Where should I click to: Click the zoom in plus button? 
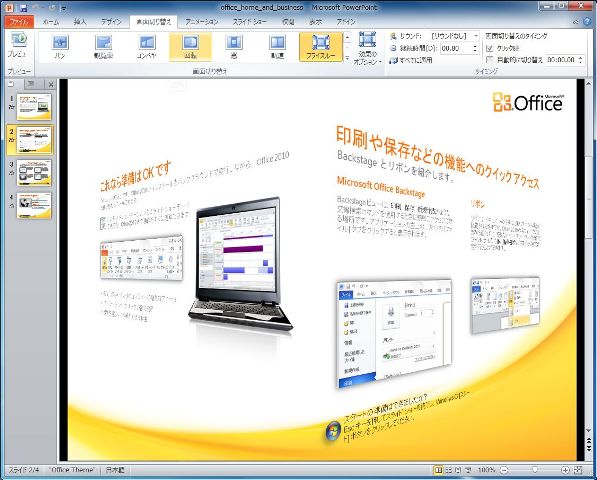[565, 470]
